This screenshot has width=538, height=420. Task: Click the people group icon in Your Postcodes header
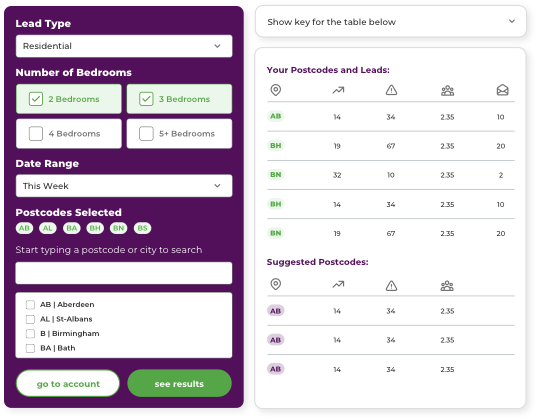point(447,90)
